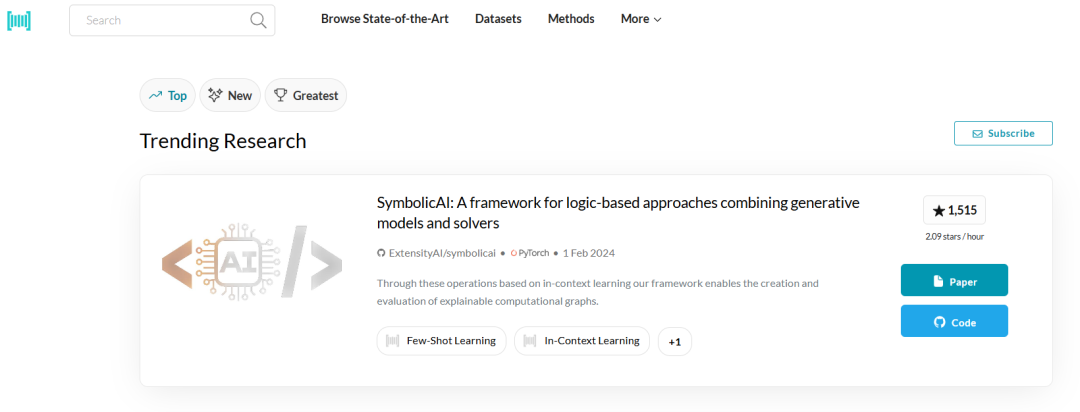
Task: Click the Papers with Code logo icon
Action: coord(19,19)
